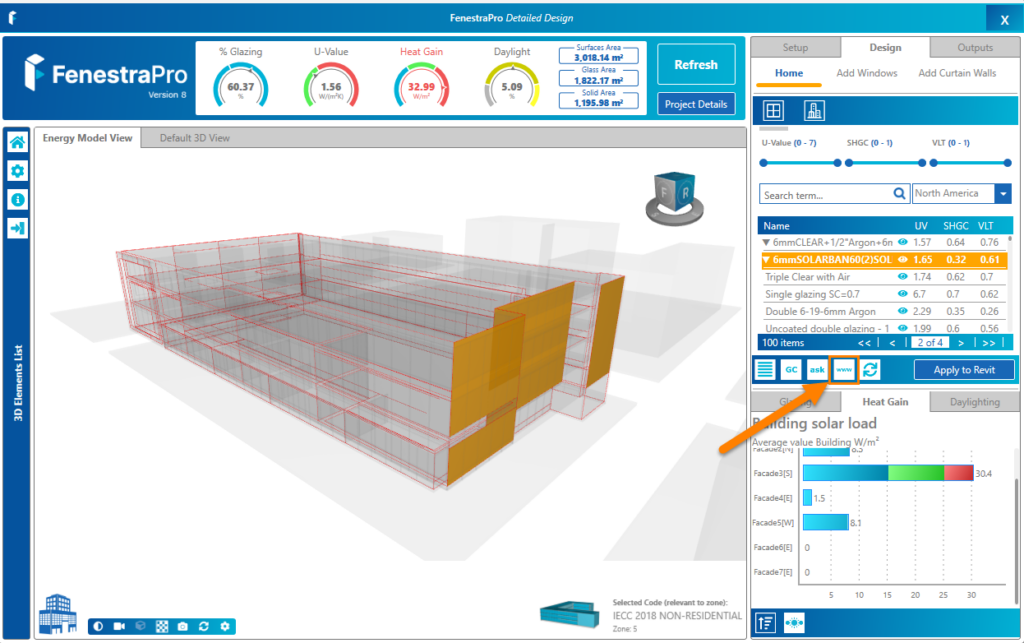The height and width of the screenshot is (643, 1024).
Task: Open the Energy Model View tab
Action: pyautogui.click(x=88, y=138)
